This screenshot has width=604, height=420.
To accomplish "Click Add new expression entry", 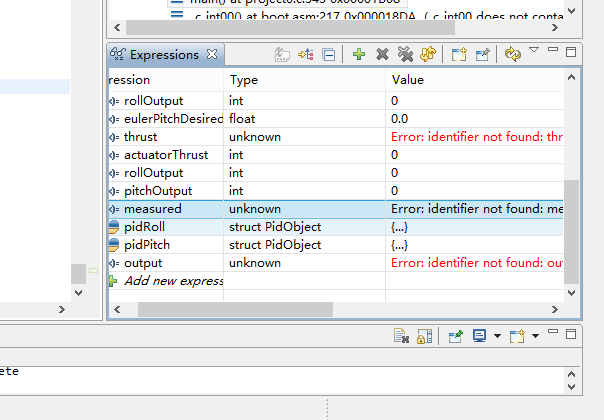I will pyautogui.click(x=174, y=281).
